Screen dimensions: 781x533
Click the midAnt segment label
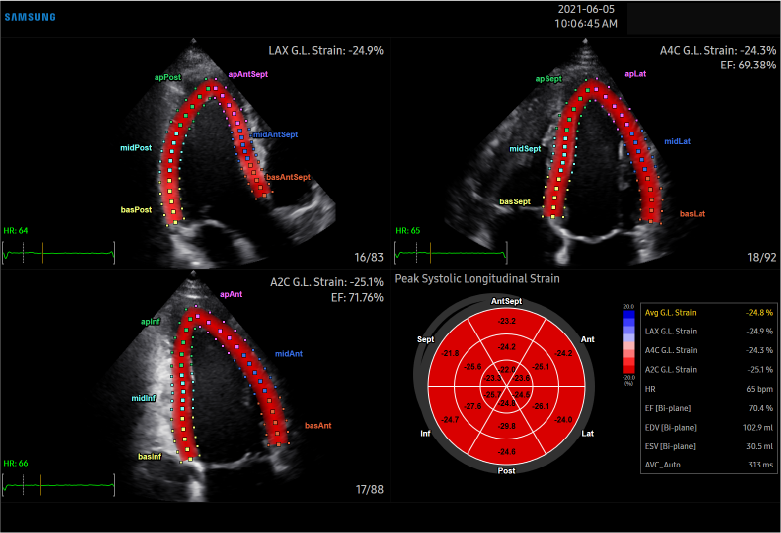click(289, 354)
